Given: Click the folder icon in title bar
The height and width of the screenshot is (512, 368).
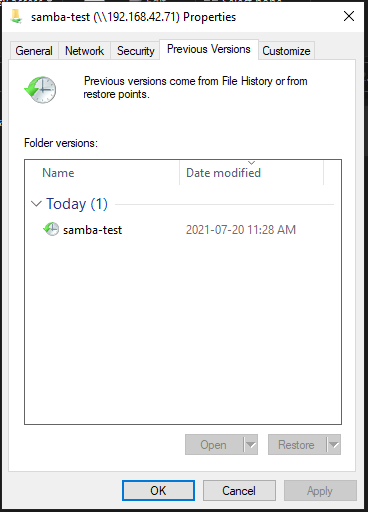Looking at the screenshot, I should coord(16,16).
